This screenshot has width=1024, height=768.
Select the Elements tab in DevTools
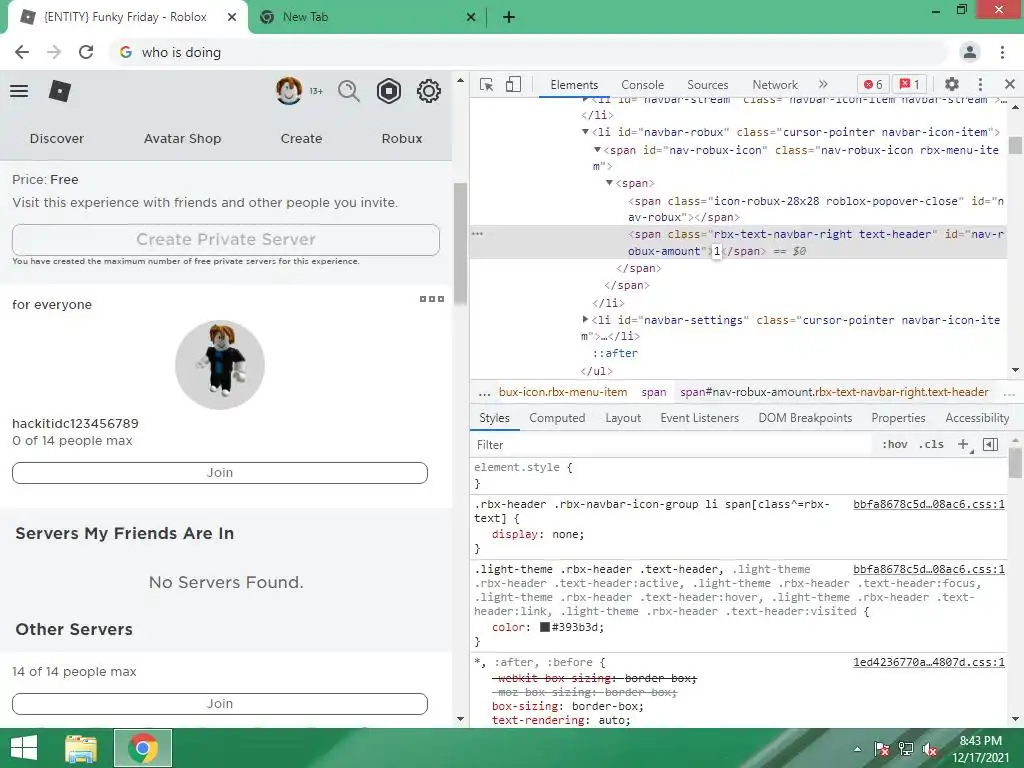click(x=573, y=85)
